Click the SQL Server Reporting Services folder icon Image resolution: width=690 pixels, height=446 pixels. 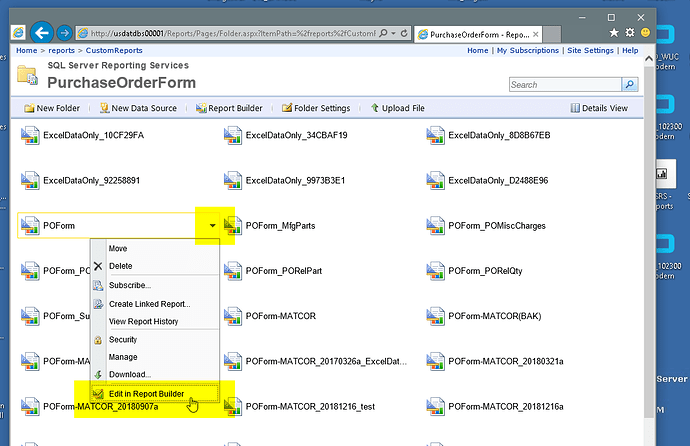click(27, 74)
